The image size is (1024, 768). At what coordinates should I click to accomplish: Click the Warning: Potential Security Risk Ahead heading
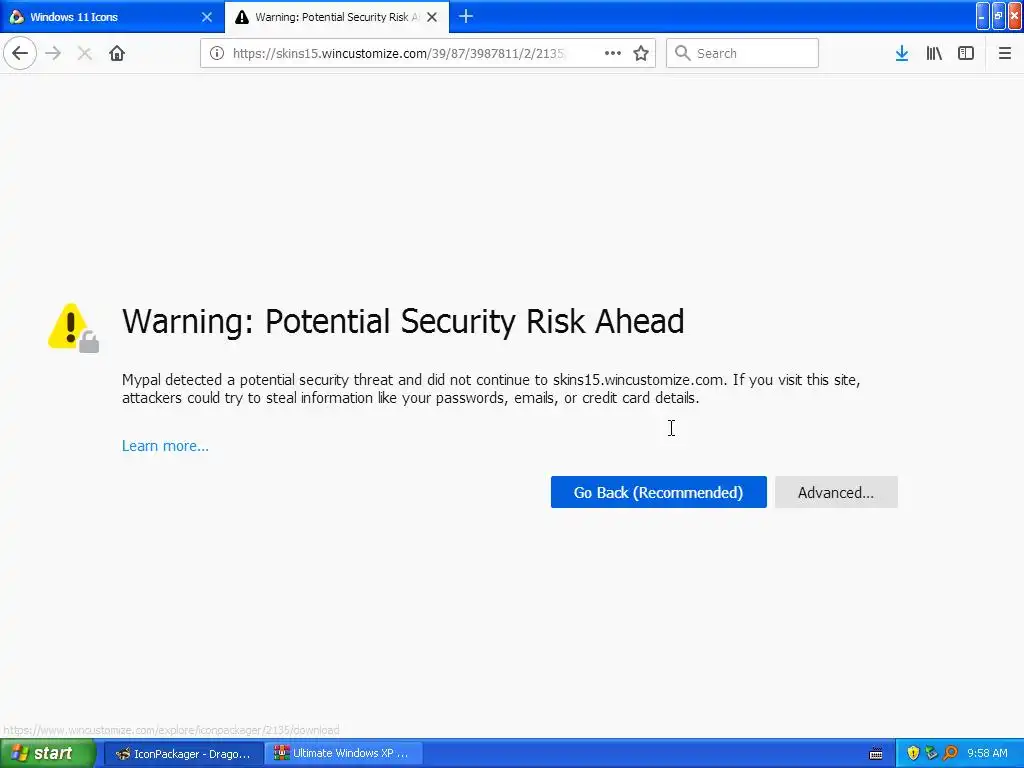pos(403,321)
